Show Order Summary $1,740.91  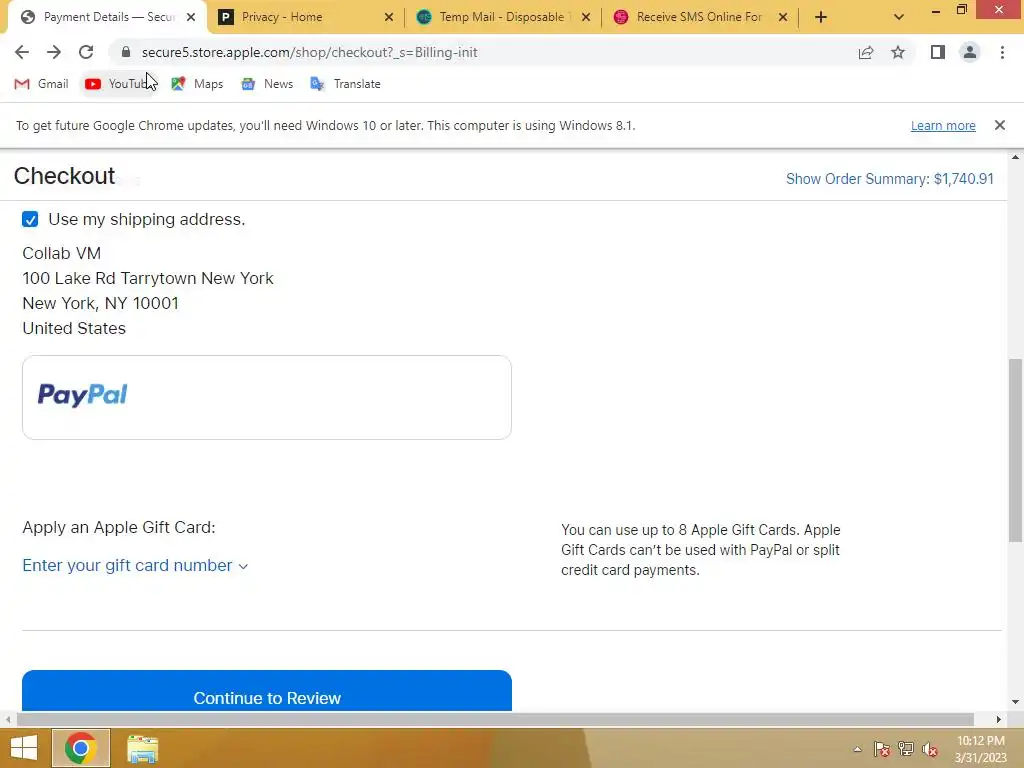pyautogui.click(x=889, y=179)
